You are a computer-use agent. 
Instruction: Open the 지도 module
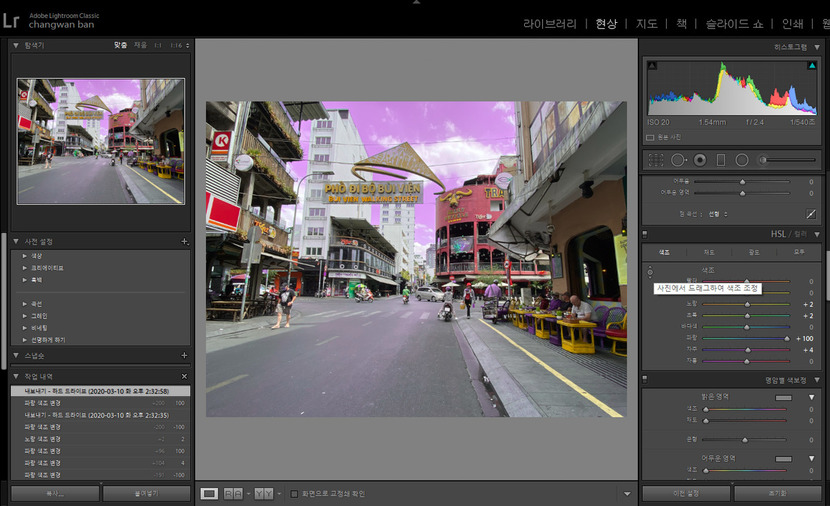pyautogui.click(x=646, y=23)
